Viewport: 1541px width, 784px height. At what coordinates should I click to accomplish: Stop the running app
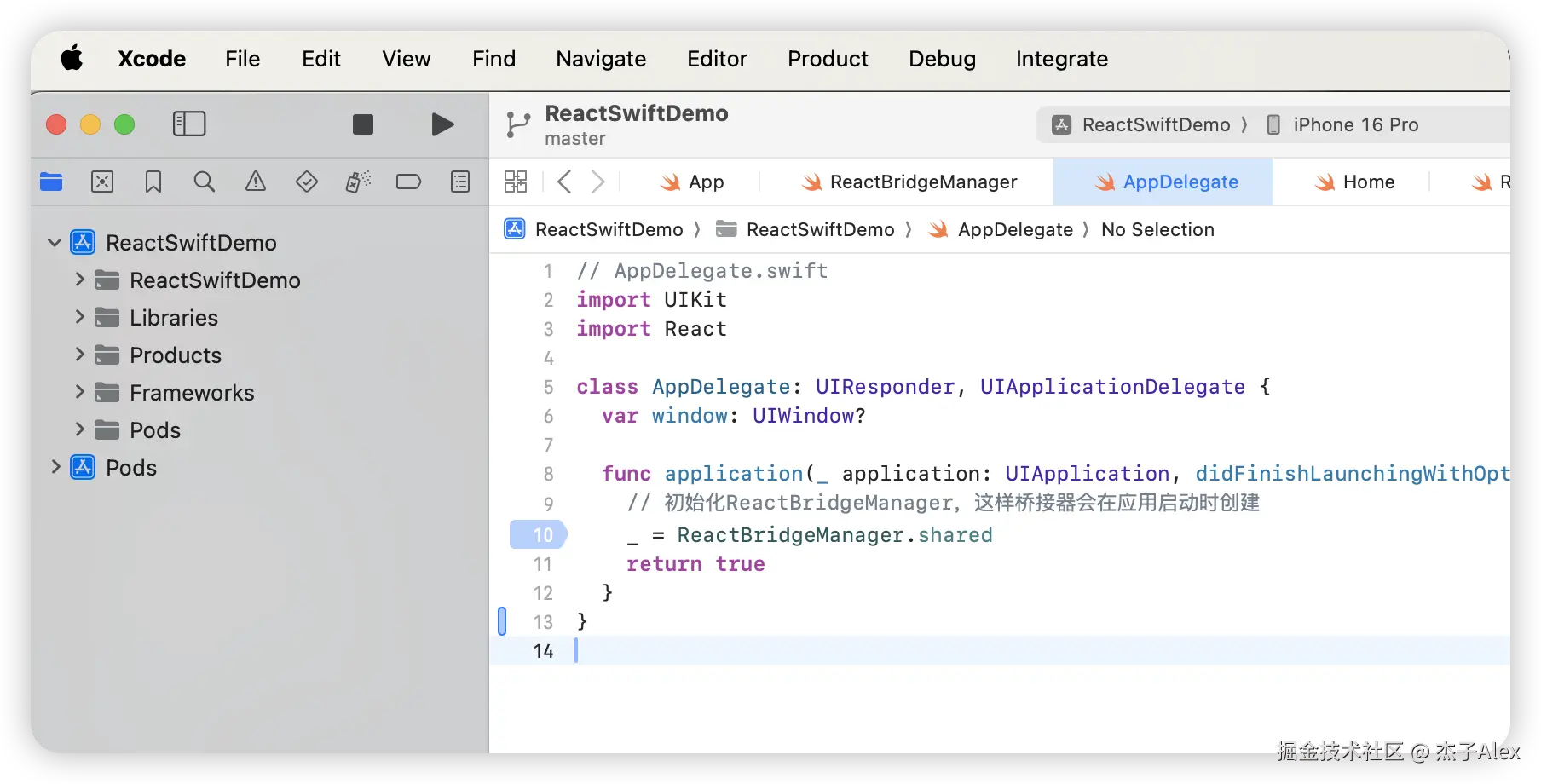(x=363, y=124)
